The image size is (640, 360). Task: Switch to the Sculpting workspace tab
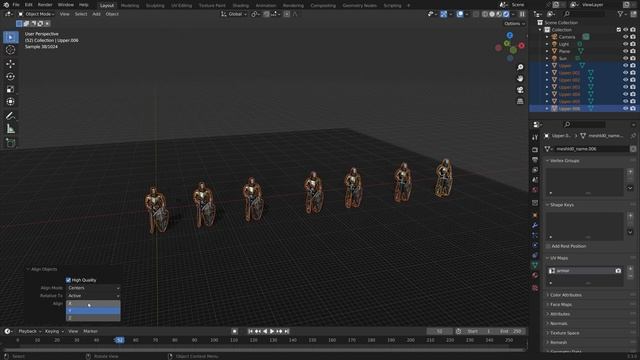(x=155, y=5)
